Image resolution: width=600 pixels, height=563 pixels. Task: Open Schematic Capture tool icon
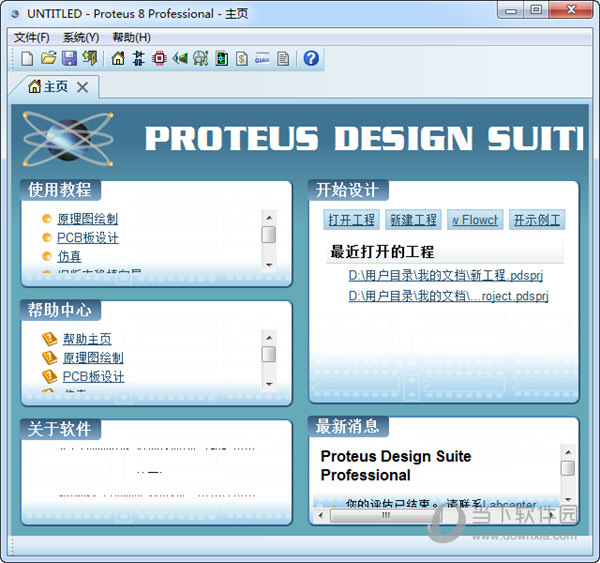click(x=139, y=58)
